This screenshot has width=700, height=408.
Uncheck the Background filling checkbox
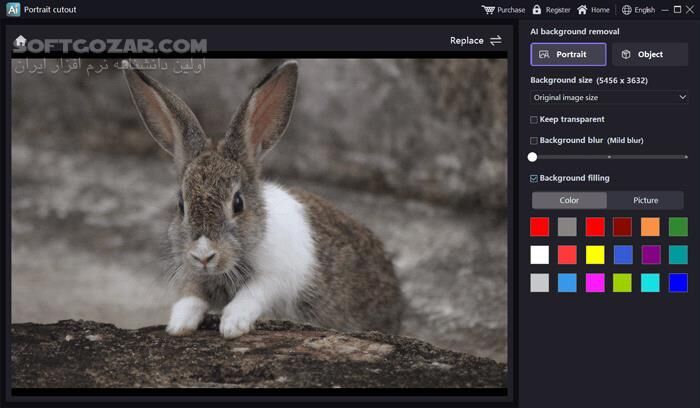(x=534, y=178)
